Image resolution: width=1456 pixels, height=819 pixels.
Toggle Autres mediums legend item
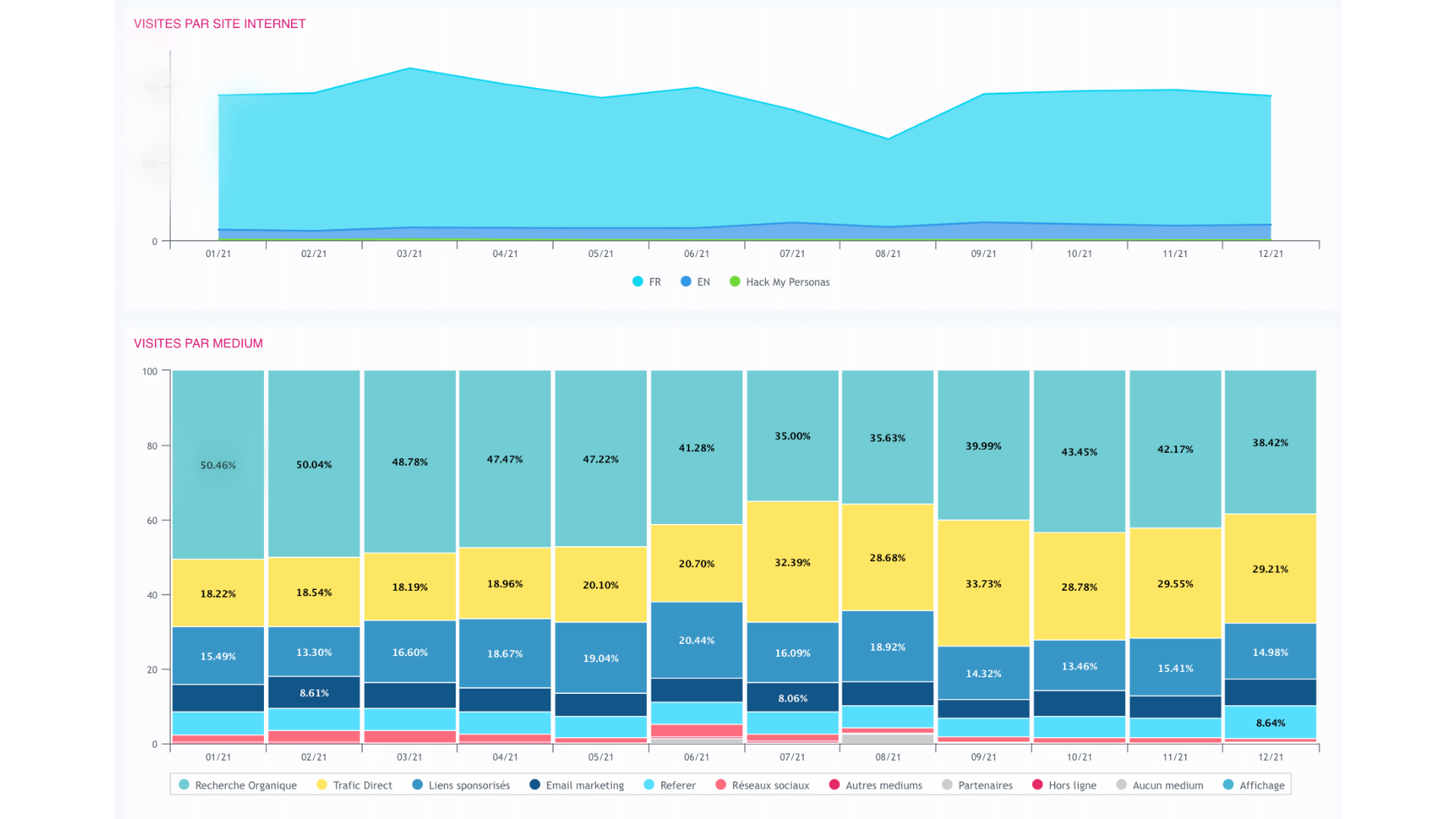click(876, 785)
